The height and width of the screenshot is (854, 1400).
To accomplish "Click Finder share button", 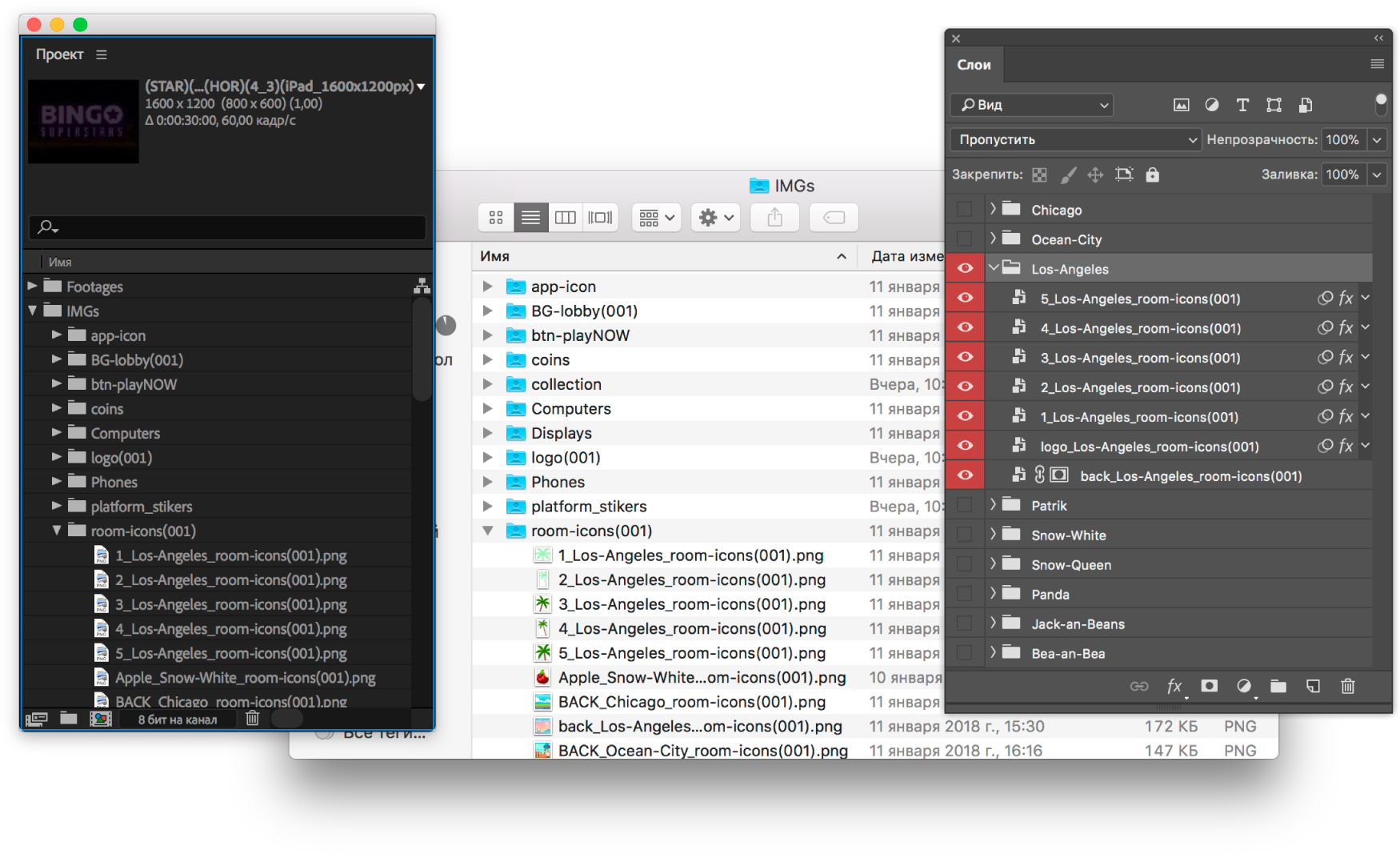I will coord(774,218).
